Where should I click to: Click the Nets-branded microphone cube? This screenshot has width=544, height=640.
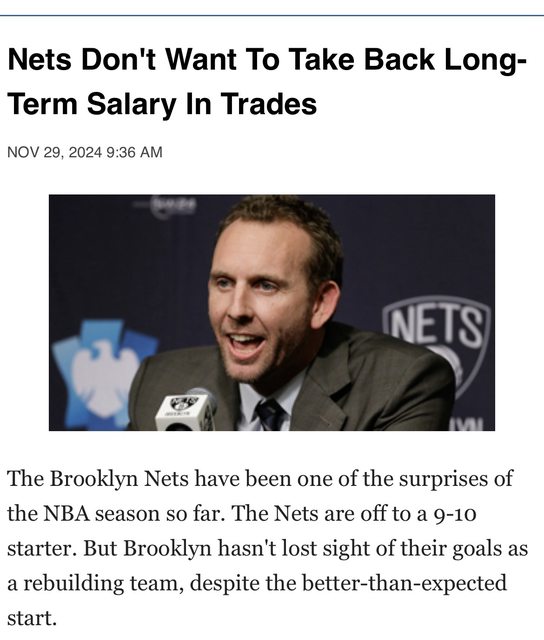click(x=186, y=411)
